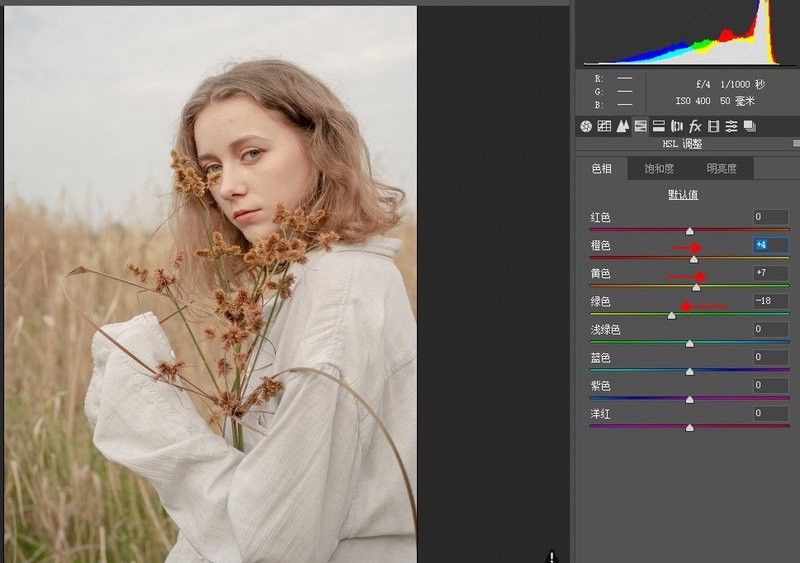Click the 绿色 slider label
This screenshot has height=563, width=800.
[x=601, y=302]
